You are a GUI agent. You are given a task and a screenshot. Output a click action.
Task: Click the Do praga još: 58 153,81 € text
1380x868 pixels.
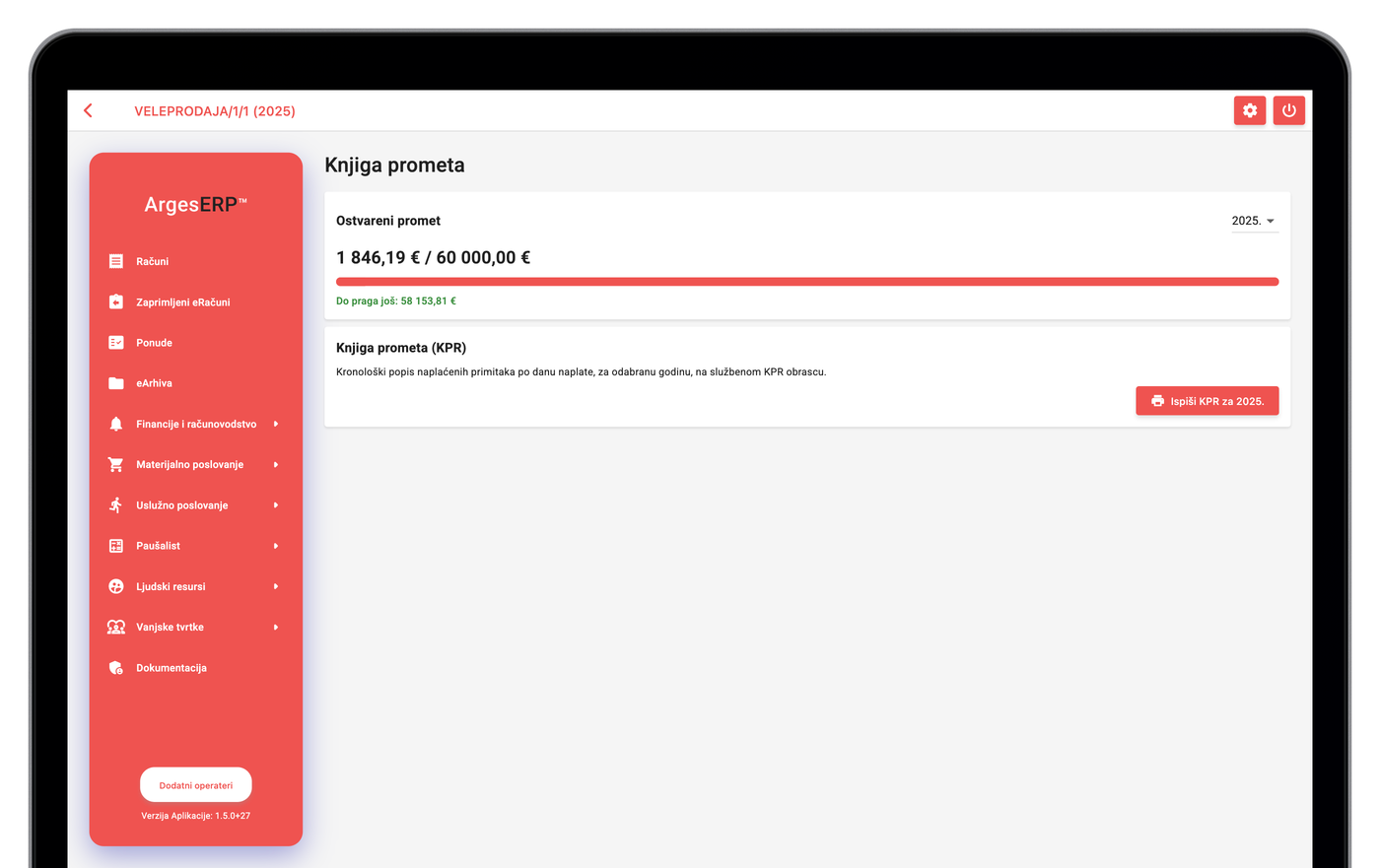coord(396,301)
